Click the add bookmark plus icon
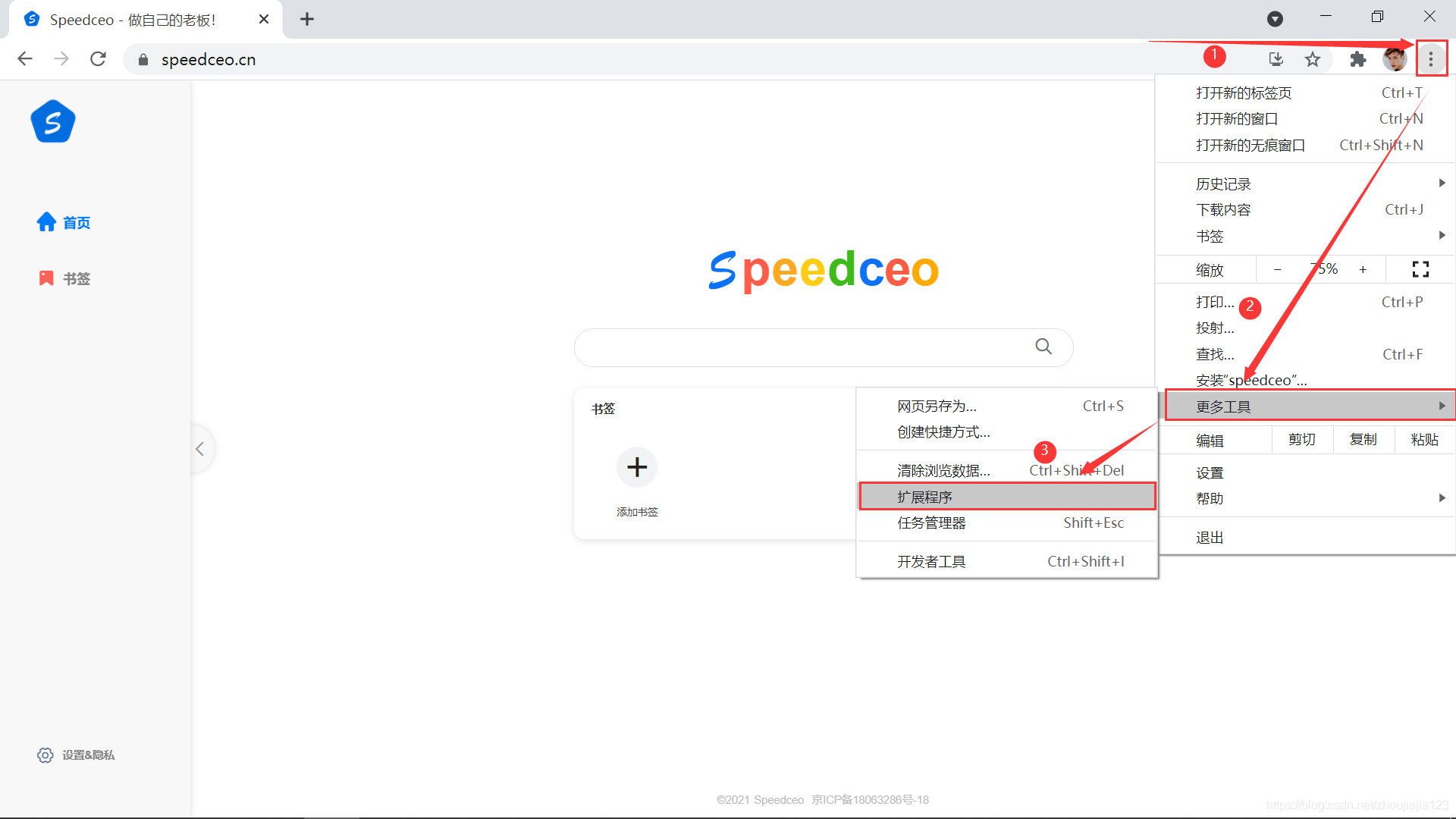This screenshot has width=1456, height=819. coord(637,467)
